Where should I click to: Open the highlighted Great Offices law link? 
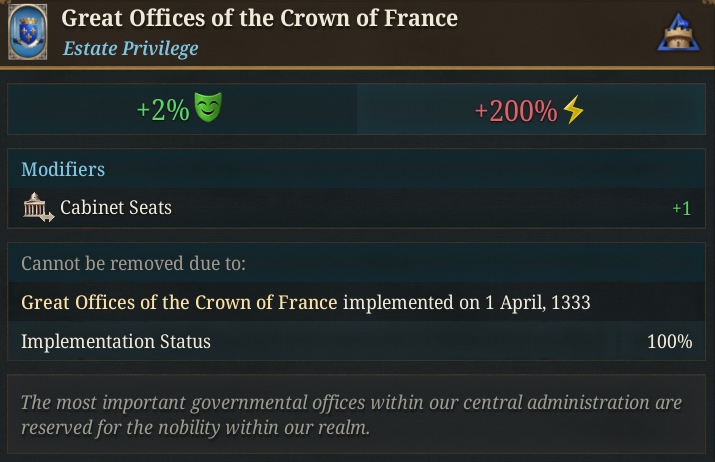[x=179, y=302]
